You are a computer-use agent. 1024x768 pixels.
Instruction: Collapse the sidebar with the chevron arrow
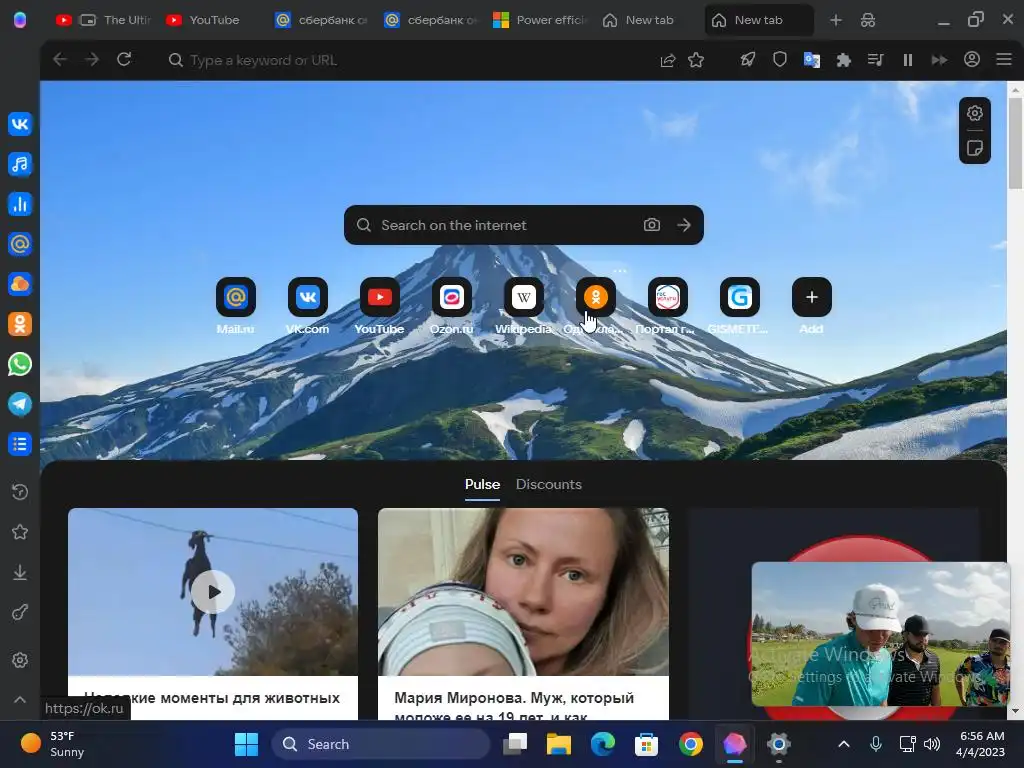click(x=20, y=699)
